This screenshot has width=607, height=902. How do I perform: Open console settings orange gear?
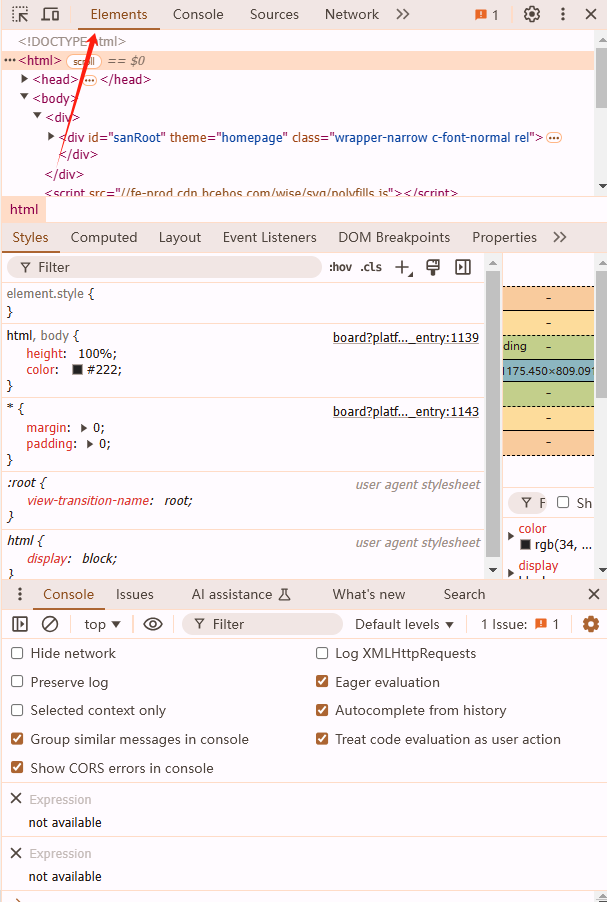(x=591, y=624)
